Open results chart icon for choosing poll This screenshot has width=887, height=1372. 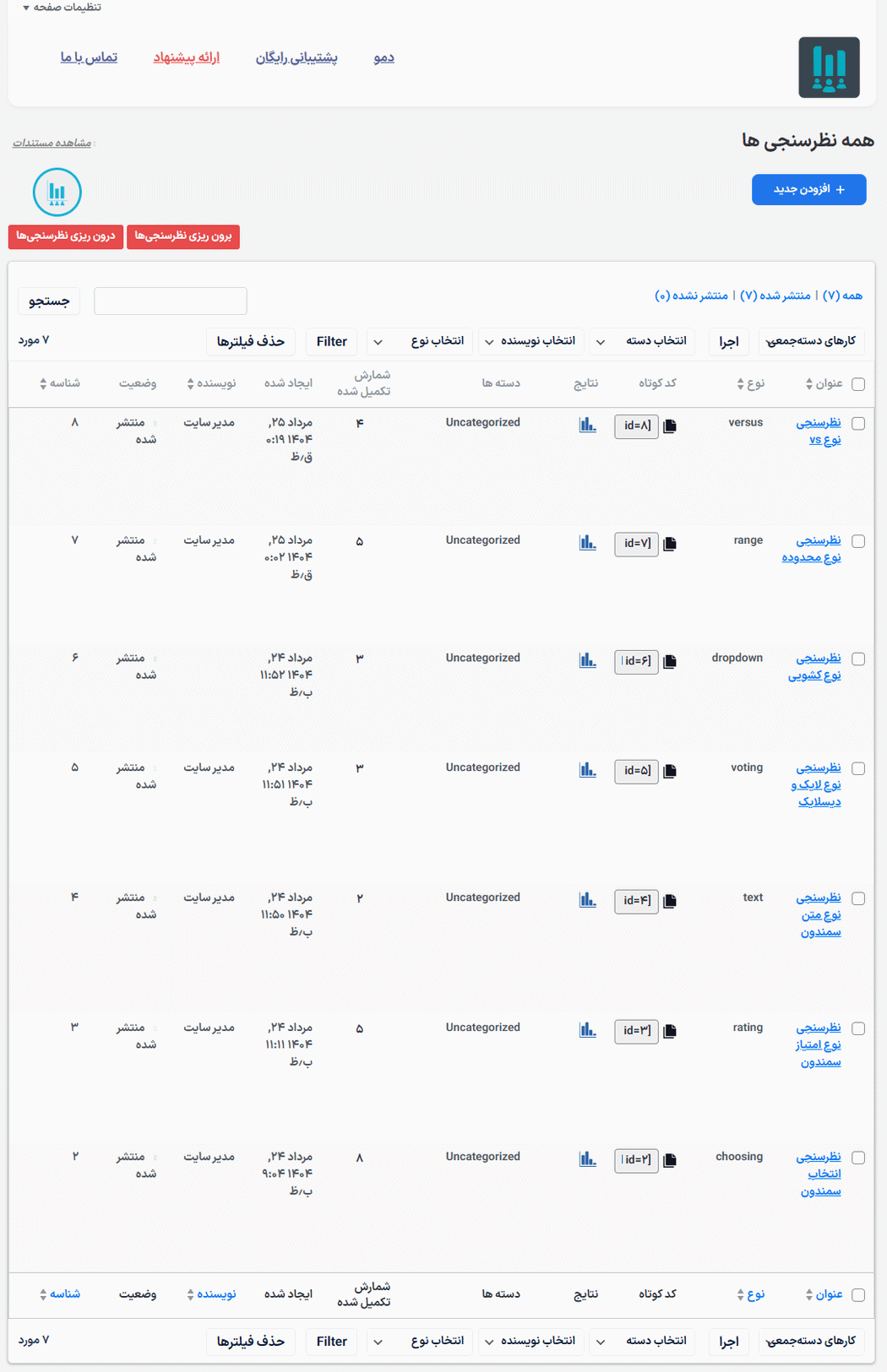tap(588, 1159)
